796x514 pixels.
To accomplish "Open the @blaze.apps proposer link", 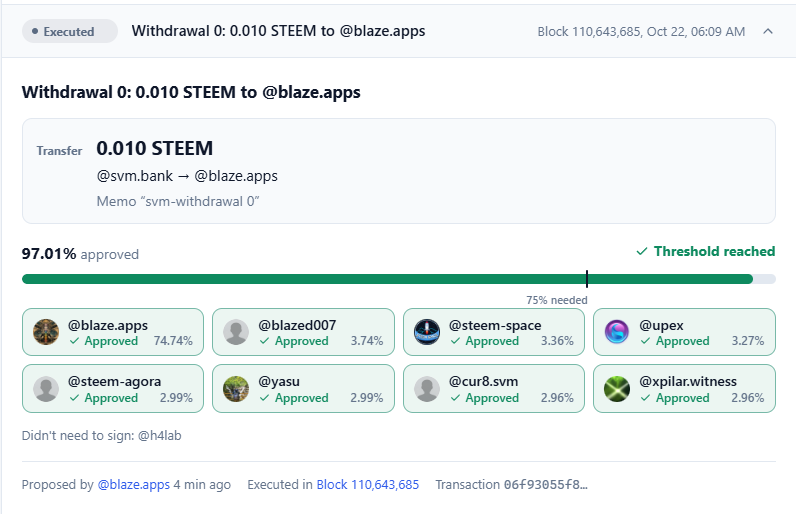I will coord(134,485).
